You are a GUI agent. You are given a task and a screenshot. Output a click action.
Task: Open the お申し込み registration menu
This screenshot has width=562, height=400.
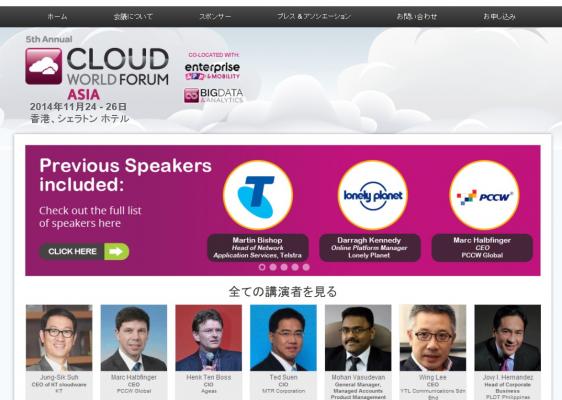click(x=499, y=16)
